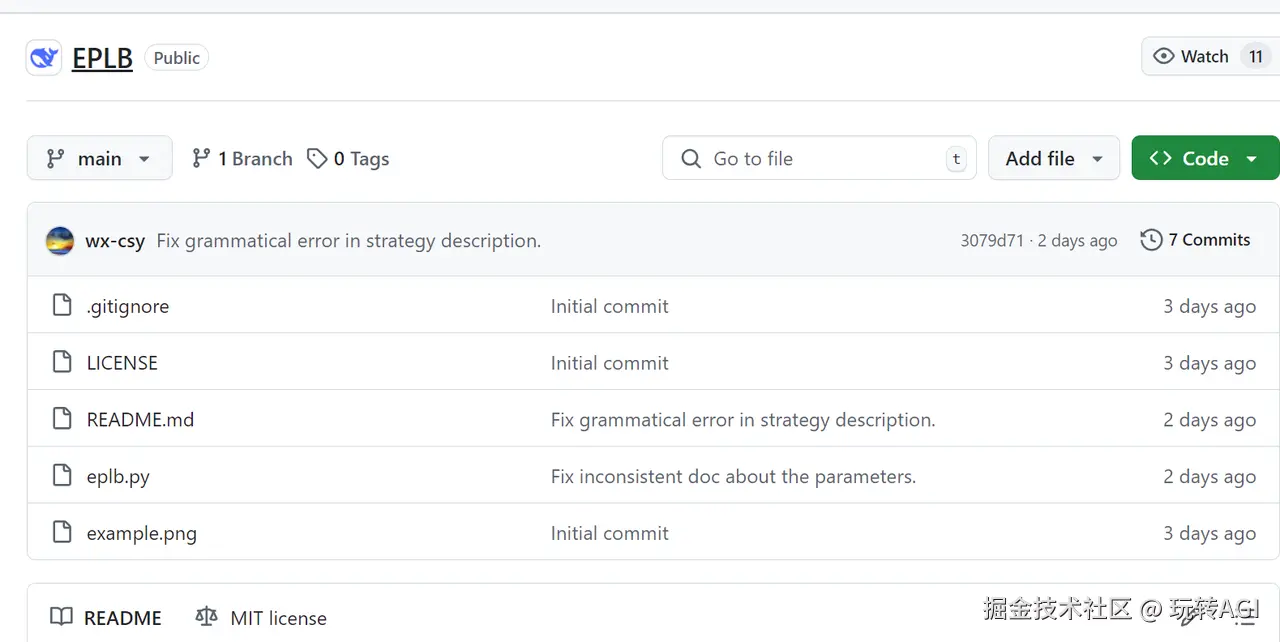Click the wx-csy user avatar

coord(60,241)
